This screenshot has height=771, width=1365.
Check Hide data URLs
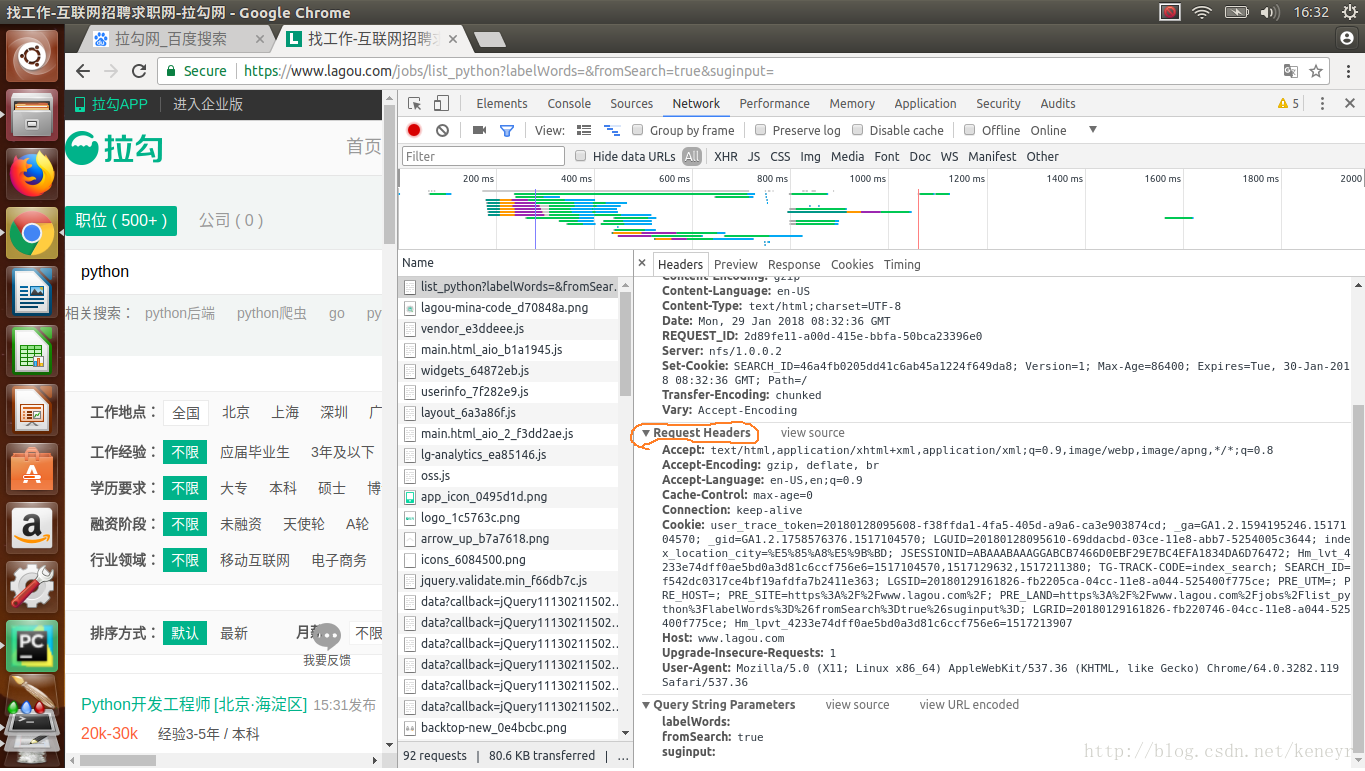click(581, 156)
